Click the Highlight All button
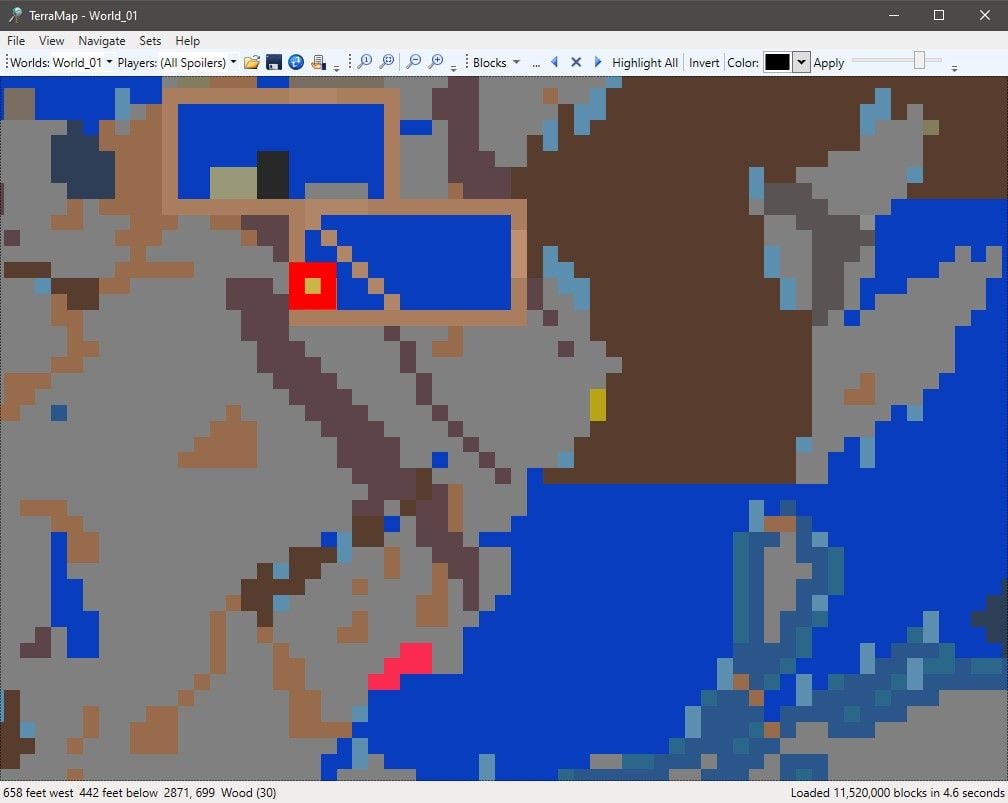 [645, 62]
